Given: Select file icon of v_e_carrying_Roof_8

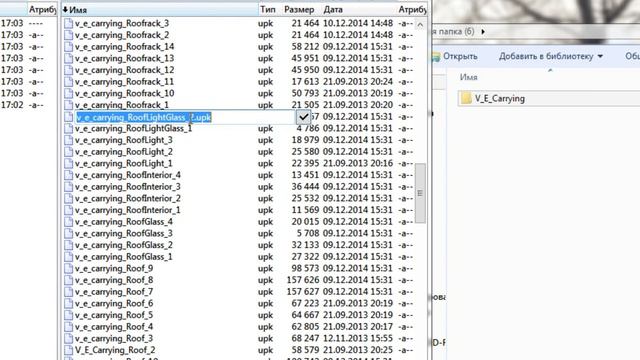Looking at the screenshot, I should coord(69,280).
